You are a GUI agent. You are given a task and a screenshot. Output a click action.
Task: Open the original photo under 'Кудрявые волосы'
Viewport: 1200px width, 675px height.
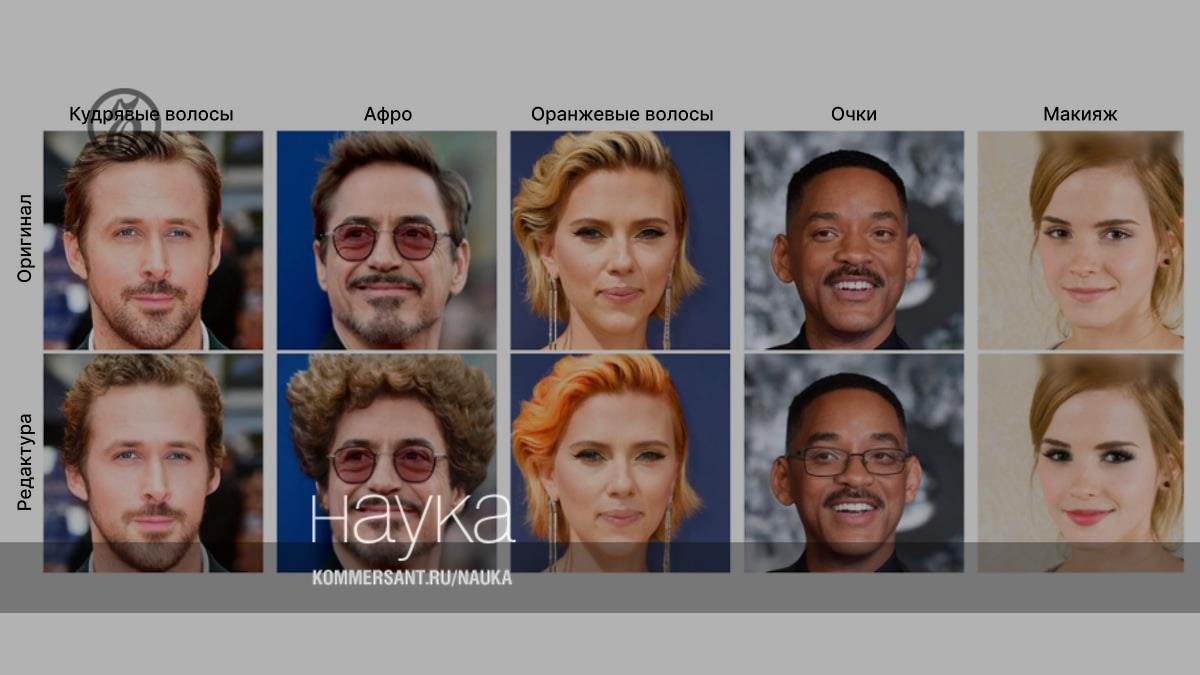[x=153, y=240]
